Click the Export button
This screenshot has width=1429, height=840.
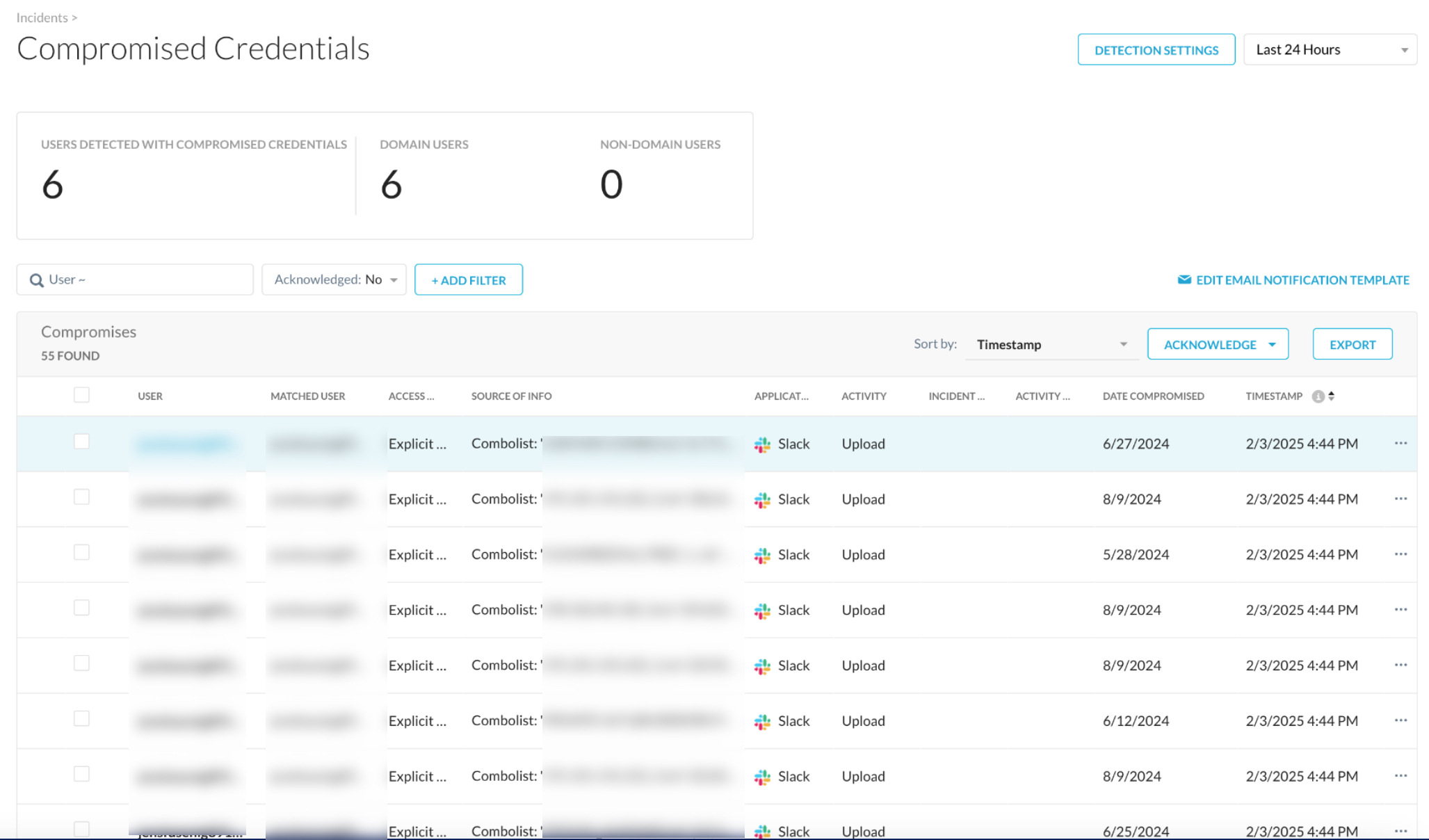[1352, 344]
